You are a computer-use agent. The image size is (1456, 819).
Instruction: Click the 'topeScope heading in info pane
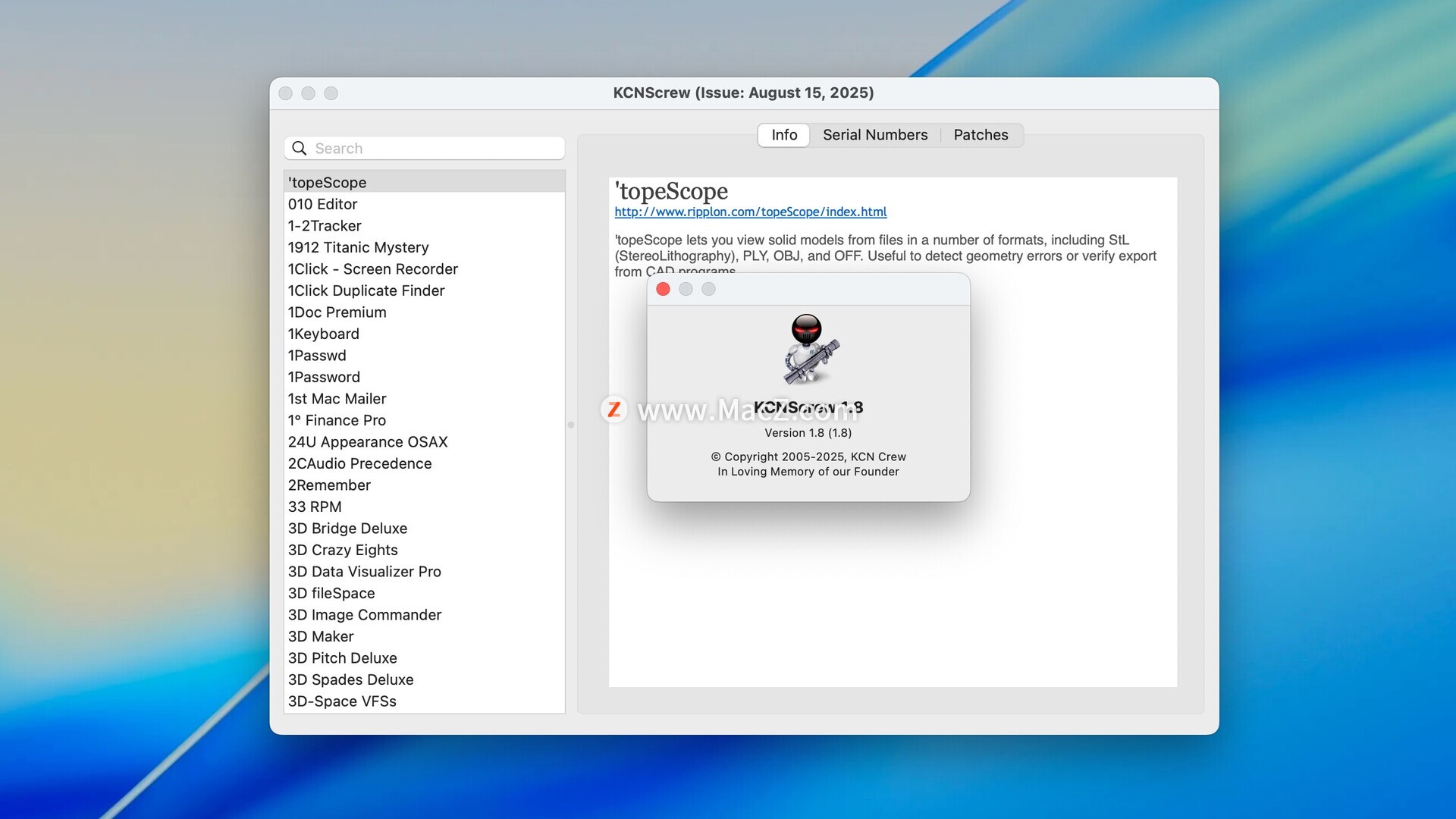point(671,191)
